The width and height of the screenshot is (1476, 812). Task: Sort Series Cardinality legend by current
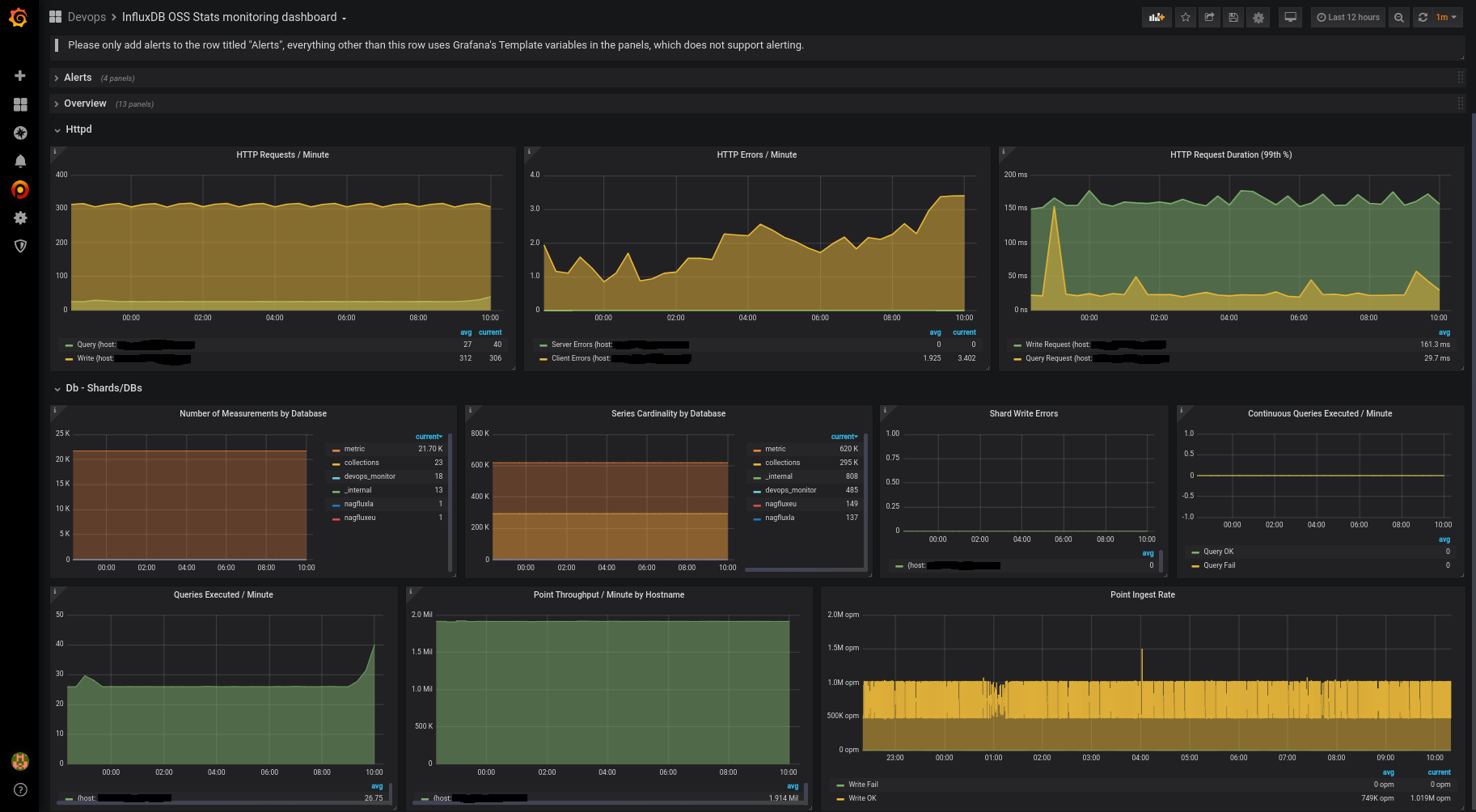coord(844,437)
